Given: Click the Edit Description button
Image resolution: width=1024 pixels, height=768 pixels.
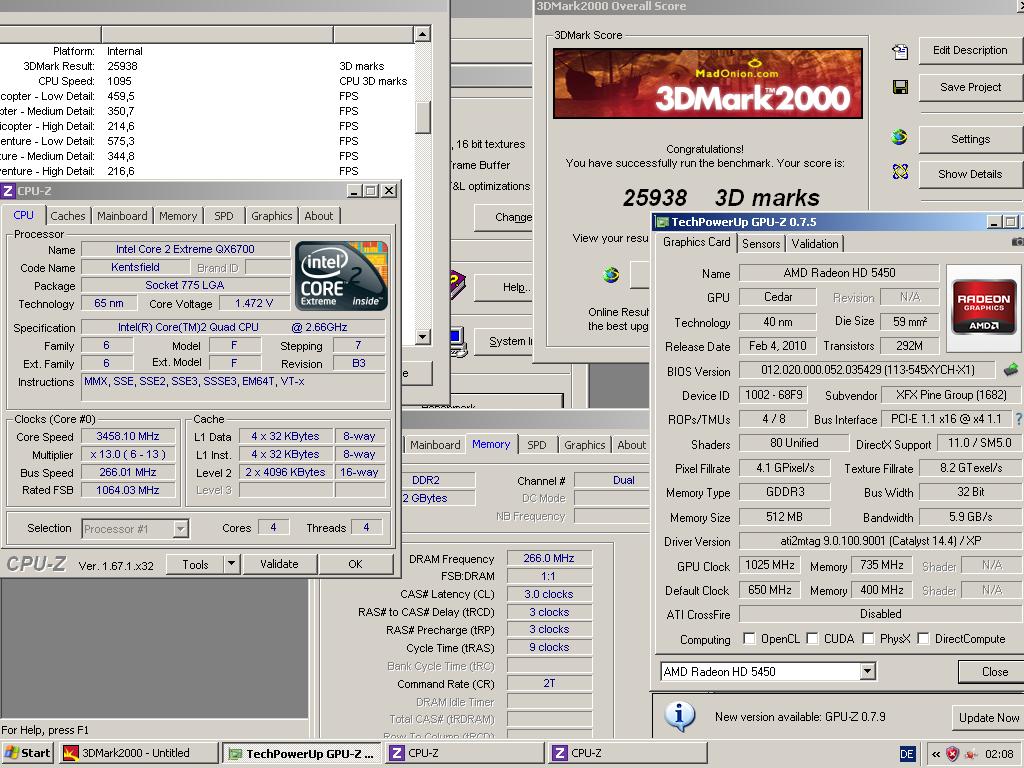Looking at the screenshot, I should tap(970, 50).
